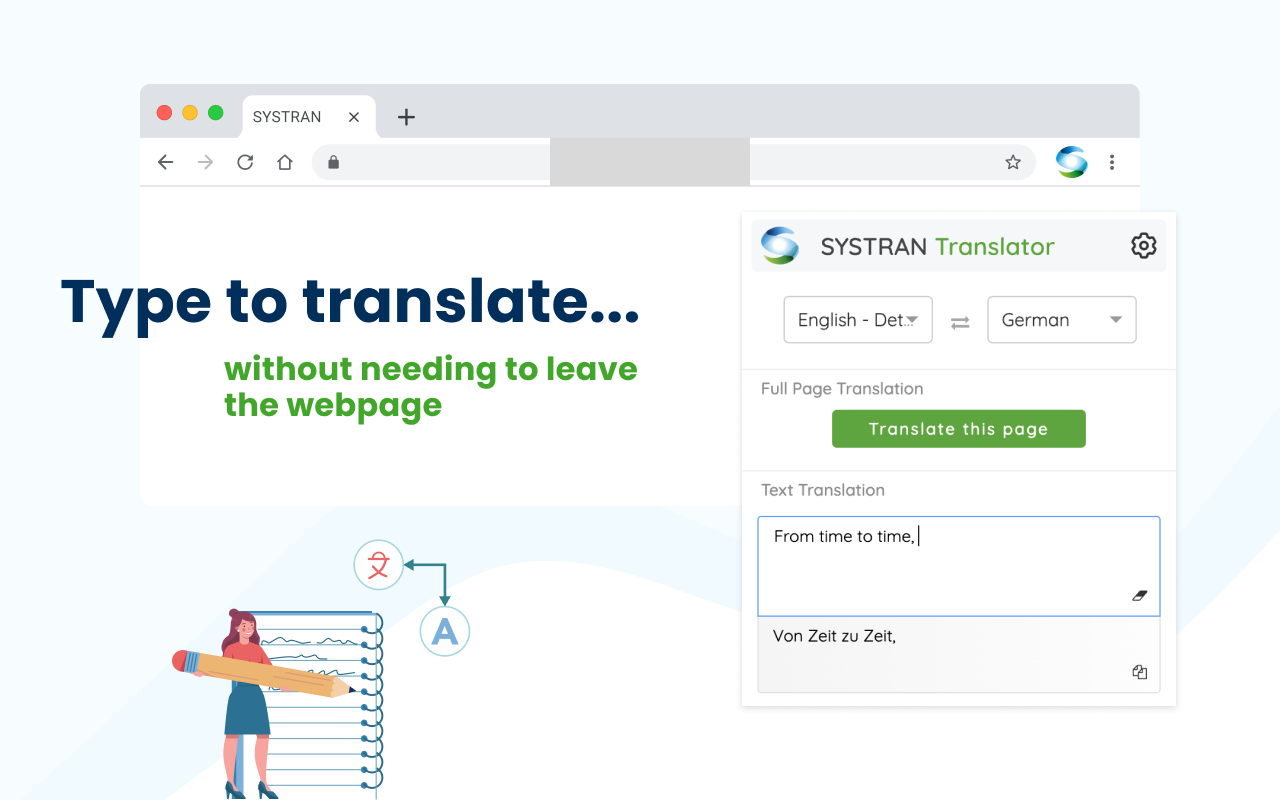Image resolution: width=1280 pixels, height=800 pixels.
Task: Clear the input text with eraser icon
Action: (x=1140, y=595)
